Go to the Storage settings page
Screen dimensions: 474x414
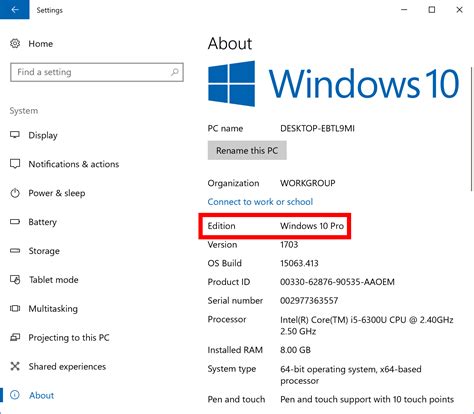pyautogui.click(x=44, y=251)
